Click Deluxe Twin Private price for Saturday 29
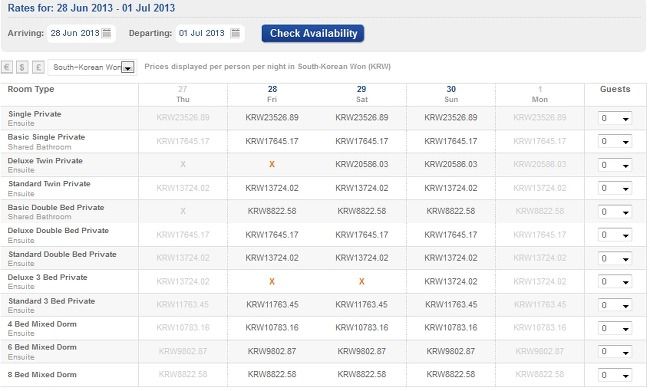The height and width of the screenshot is (391, 650). tap(361, 164)
